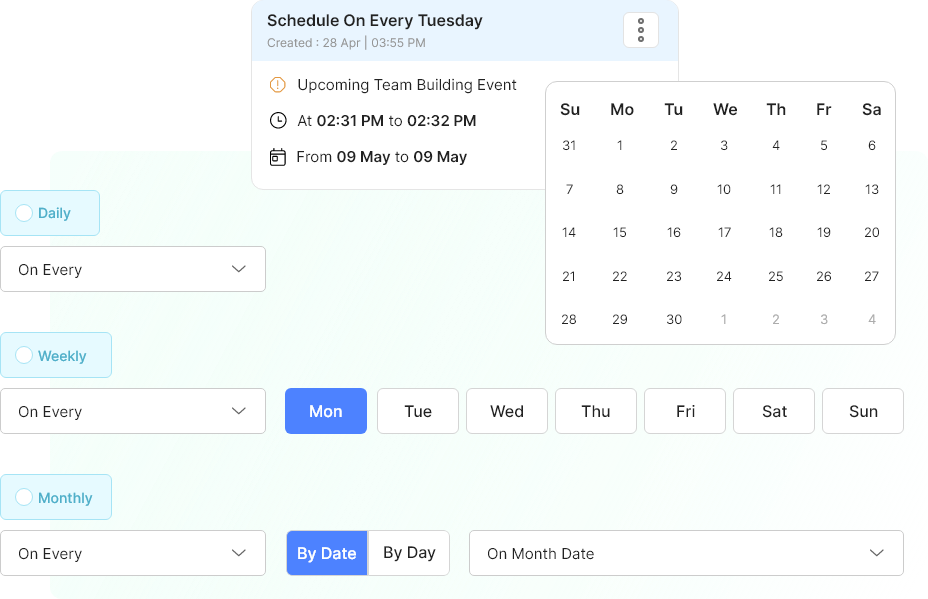Click the clock icon next to the event time
928x599 pixels.
[x=277, y=121]
